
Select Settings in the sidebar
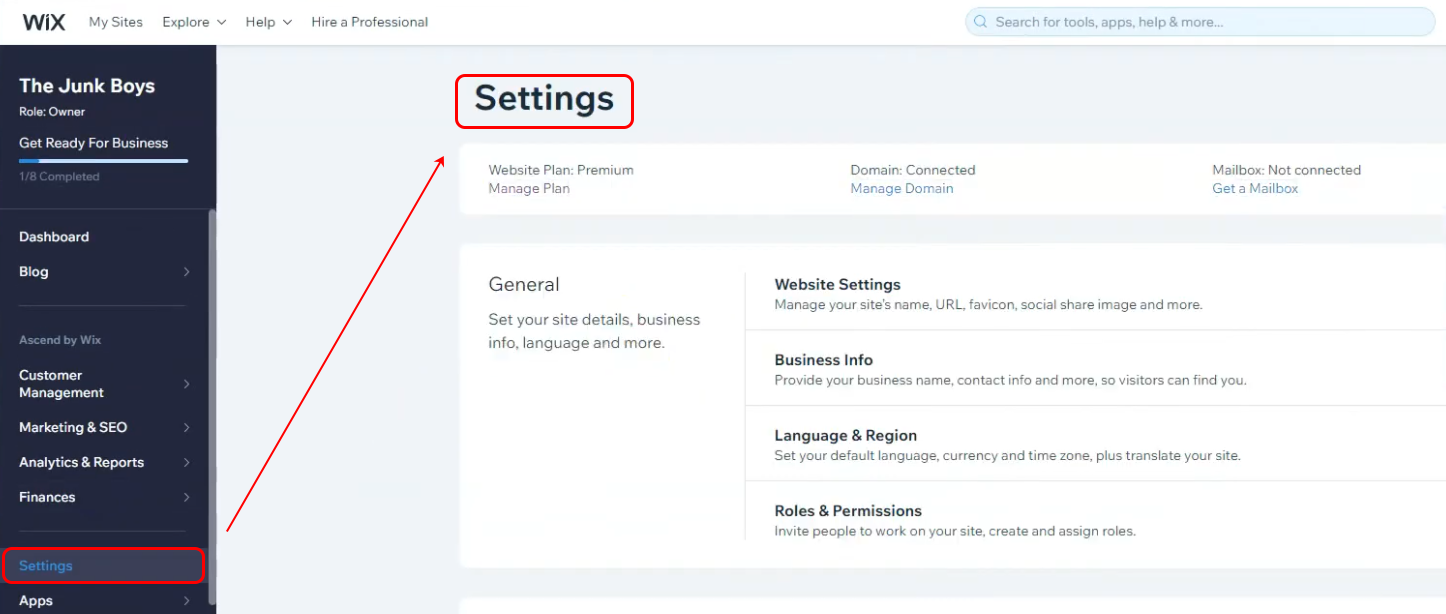[46, 566]
